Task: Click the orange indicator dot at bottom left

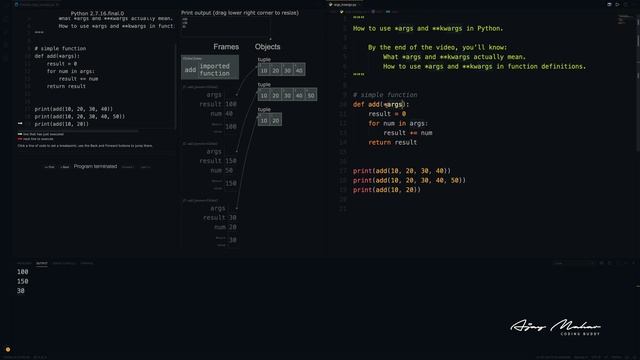Action: [x=8, y=349]
